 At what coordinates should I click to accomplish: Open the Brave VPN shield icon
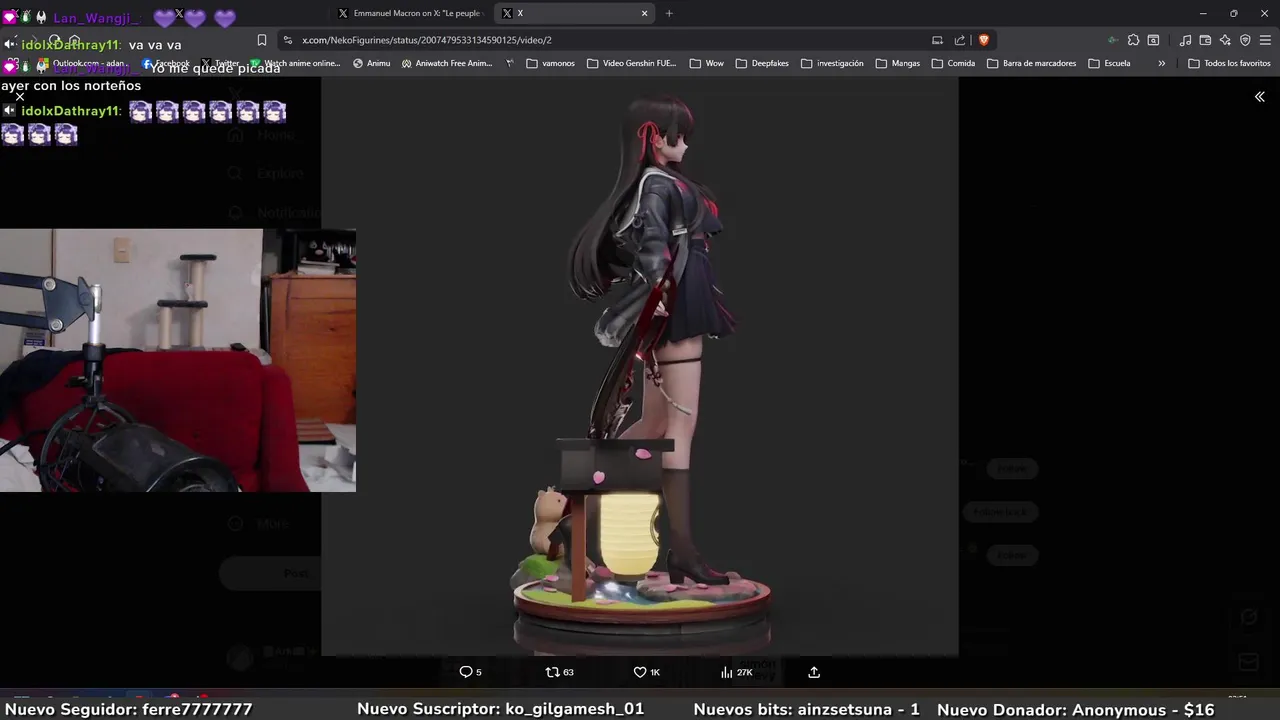coord(1245,40)
